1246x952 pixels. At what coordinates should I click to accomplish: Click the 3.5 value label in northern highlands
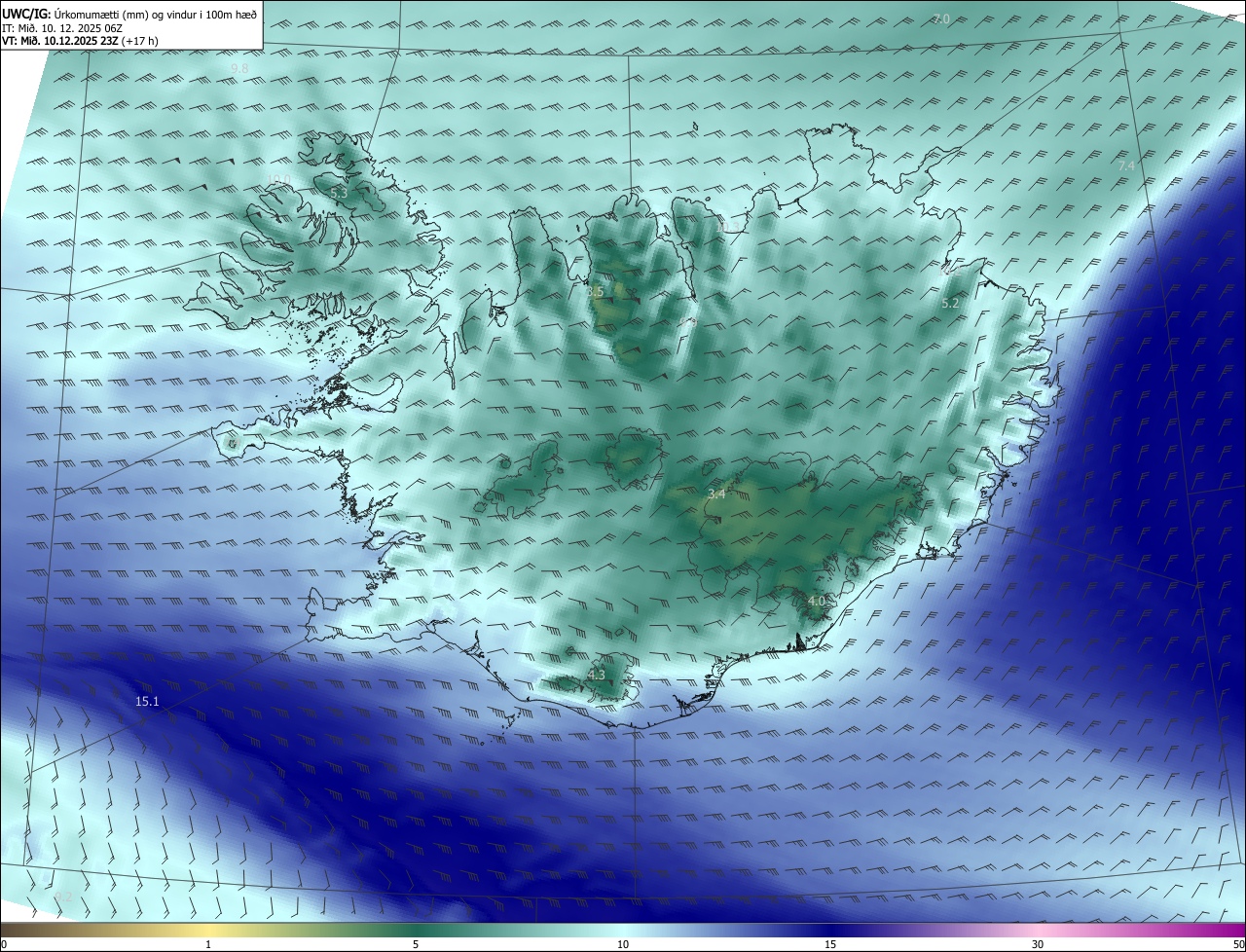pos(596,291)
